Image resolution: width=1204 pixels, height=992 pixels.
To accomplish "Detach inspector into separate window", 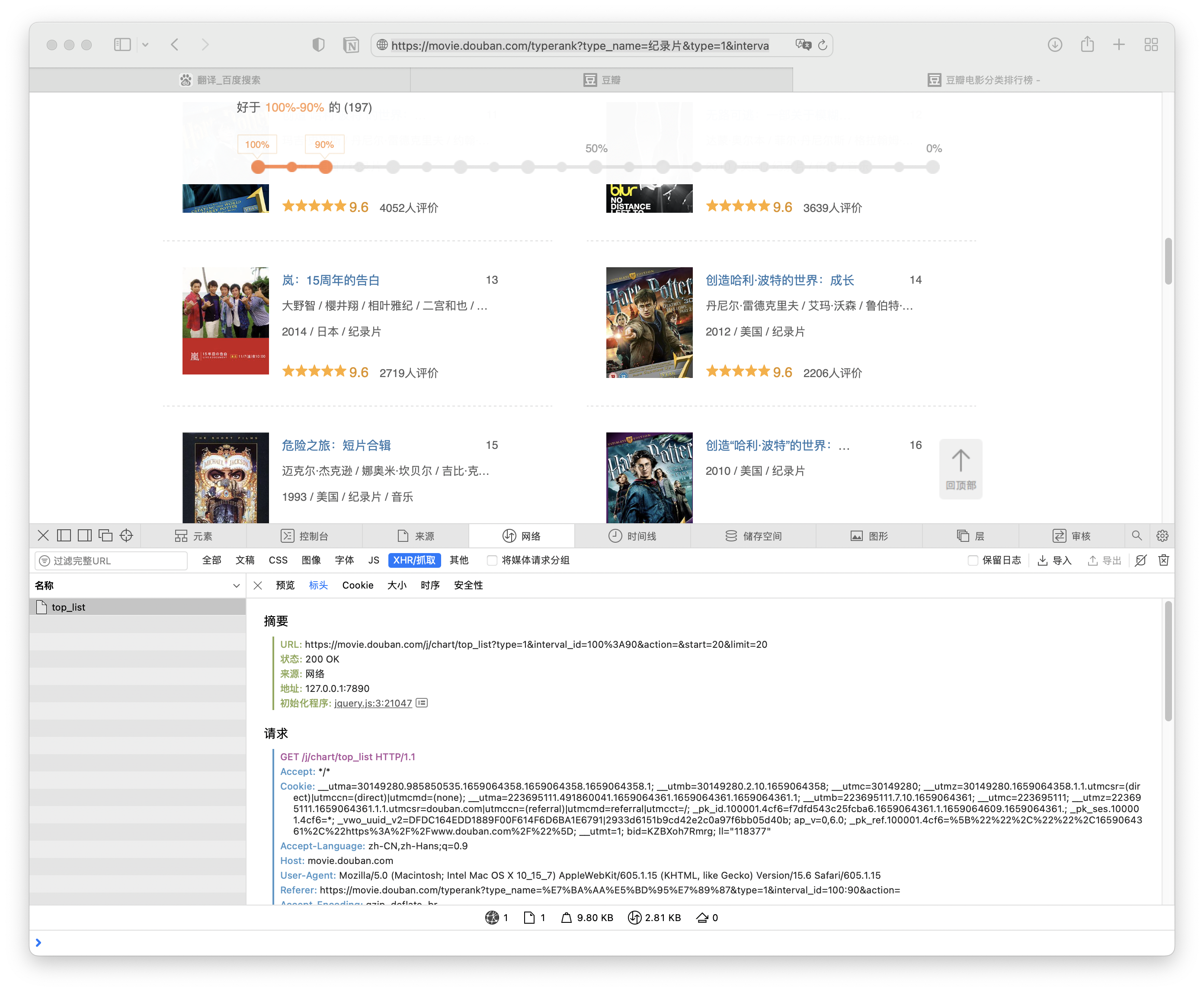I will 105,535.
